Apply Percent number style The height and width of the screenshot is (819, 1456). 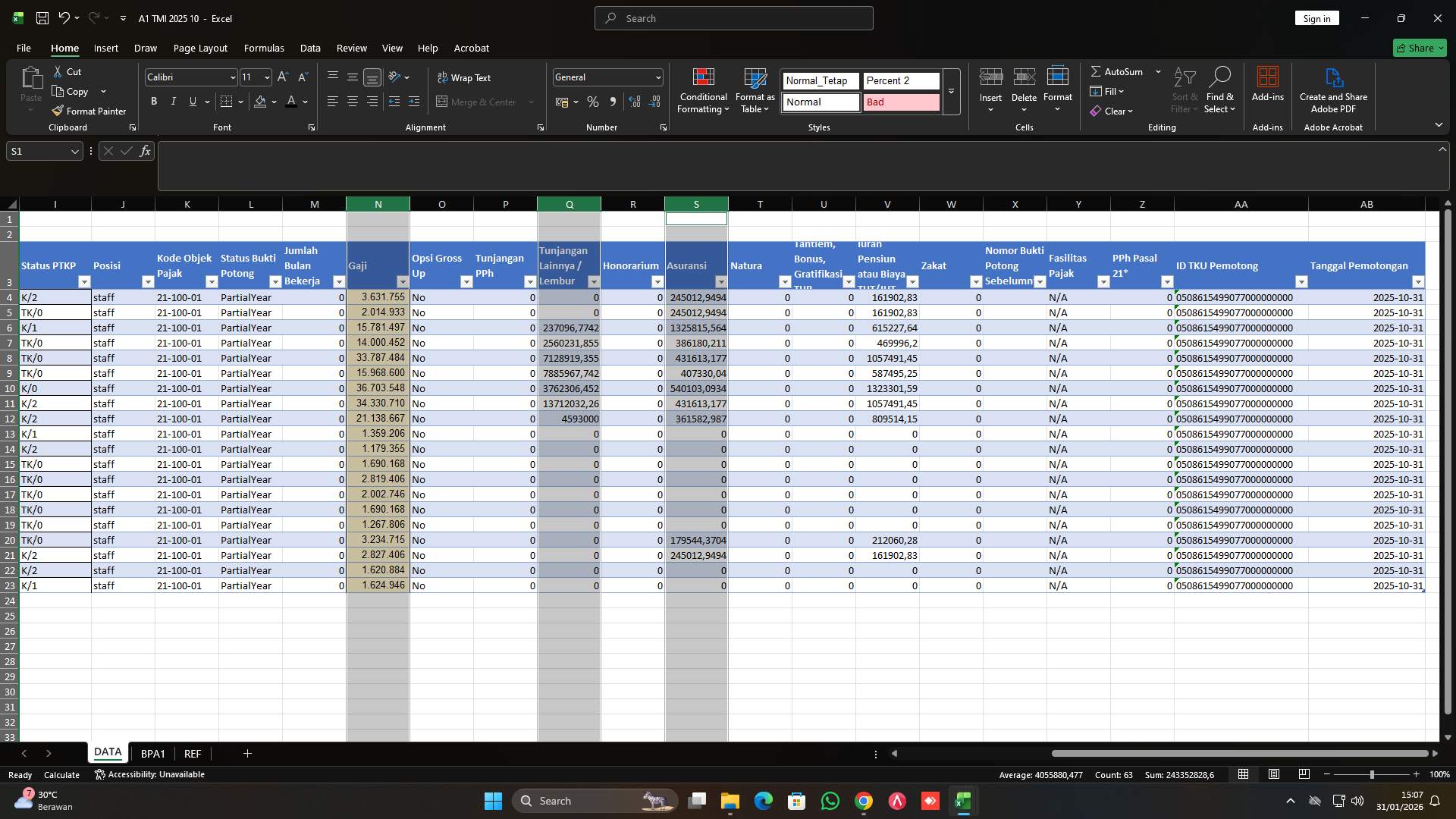pos(593,102)
